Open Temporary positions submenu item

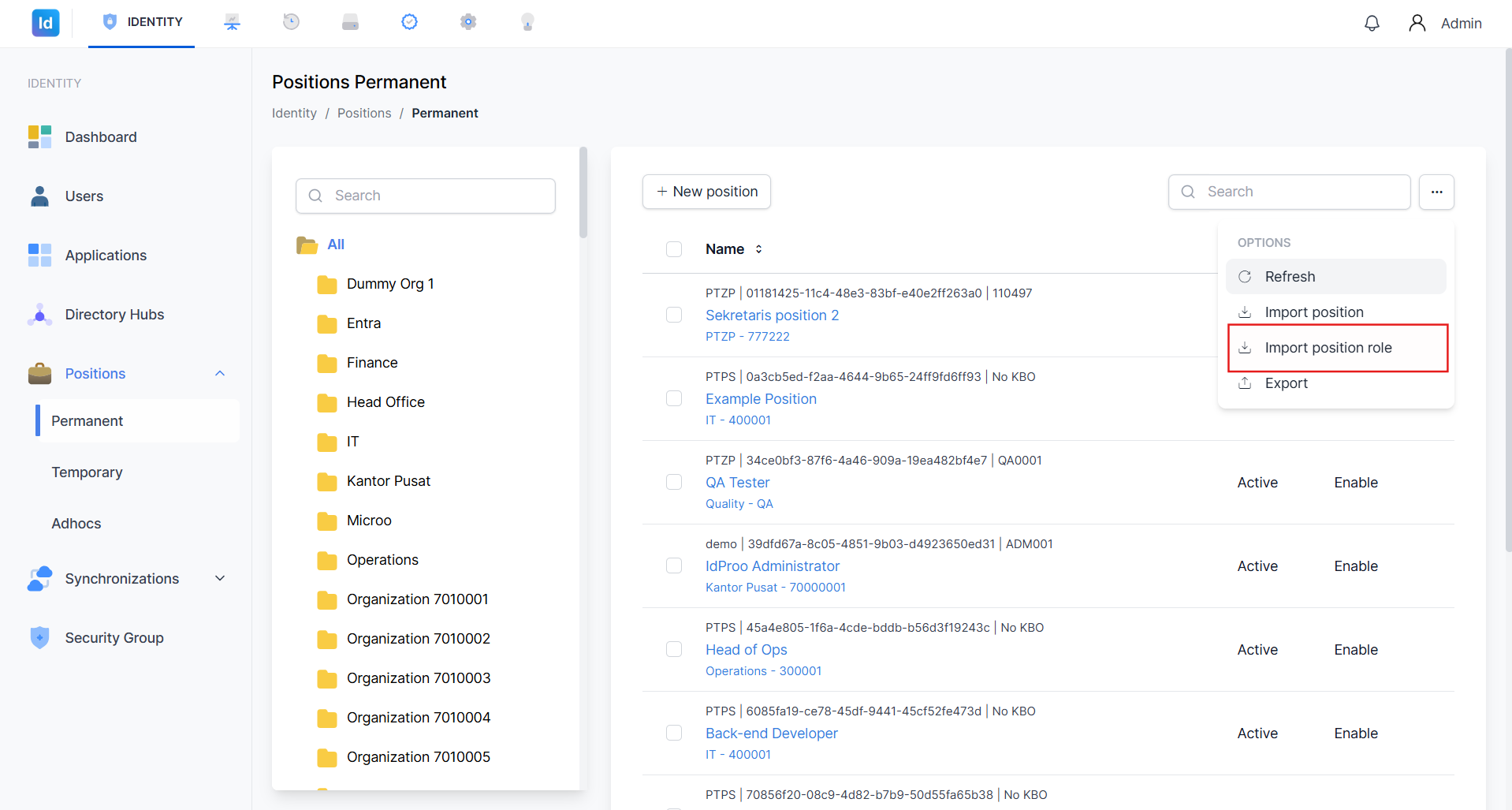point(87,472)
